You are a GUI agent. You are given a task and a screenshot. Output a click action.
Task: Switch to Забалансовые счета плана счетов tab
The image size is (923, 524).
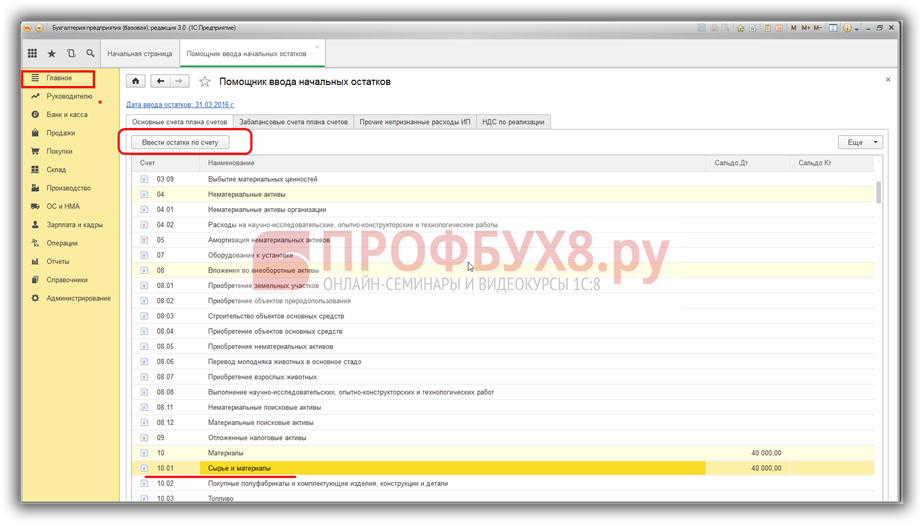[x=295, y=122]
